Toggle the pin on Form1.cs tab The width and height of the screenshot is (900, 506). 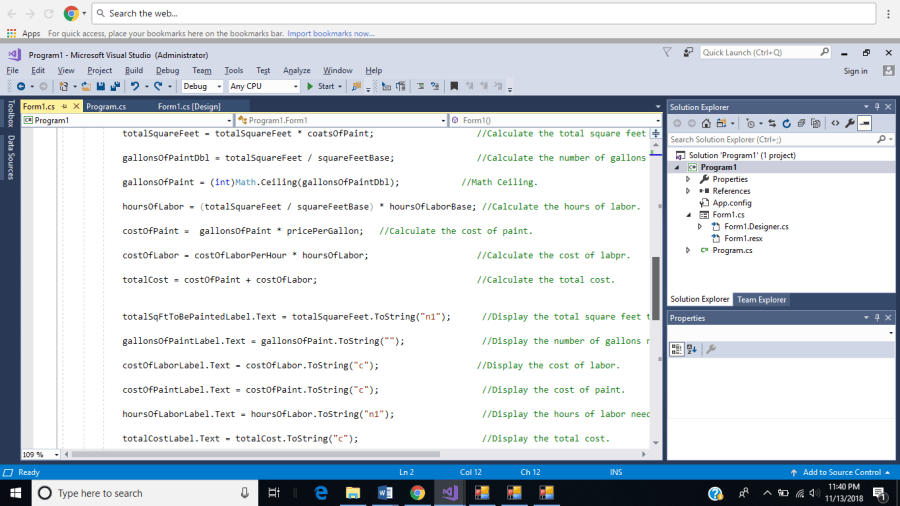[64, 106]
